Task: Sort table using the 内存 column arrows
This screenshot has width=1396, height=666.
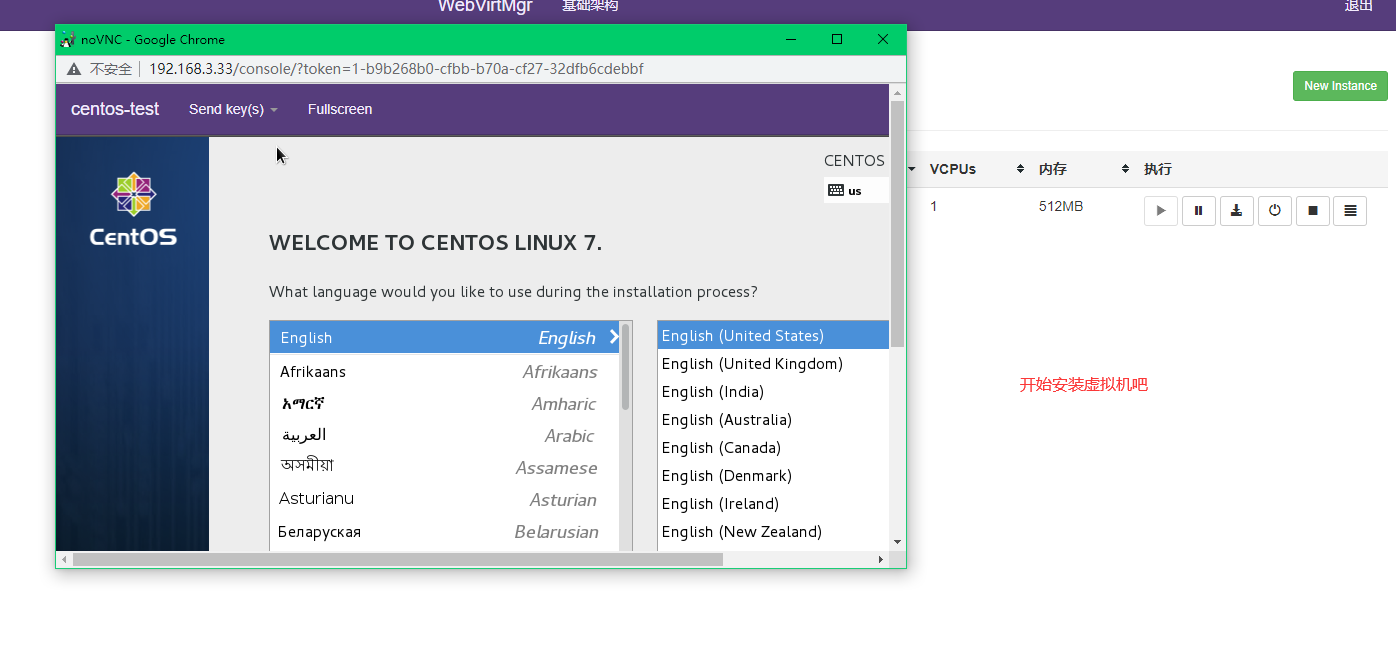Action: tap(1125, 169)
